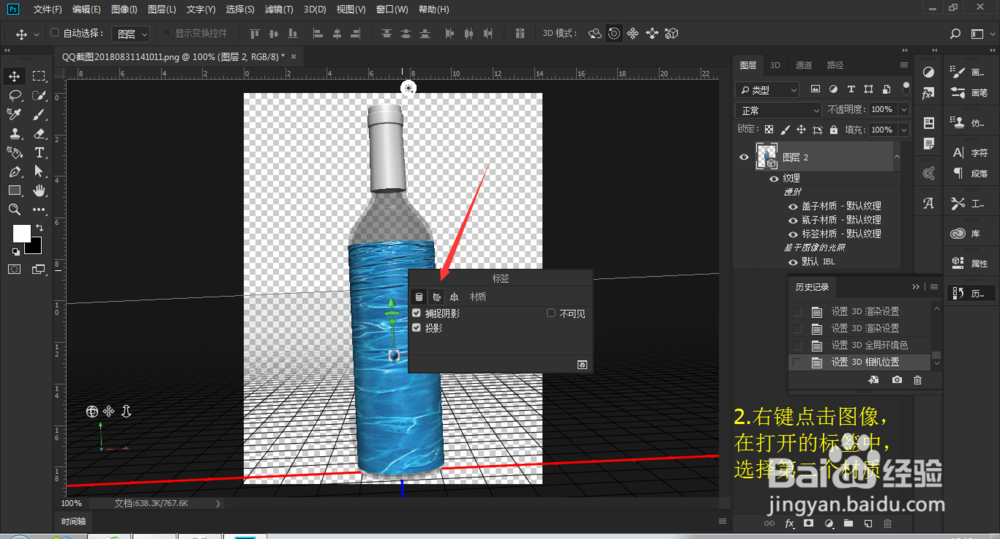Select the Lasso tool
The width and height of the screenshot is (1000, 539).
(x=14, y=96)
